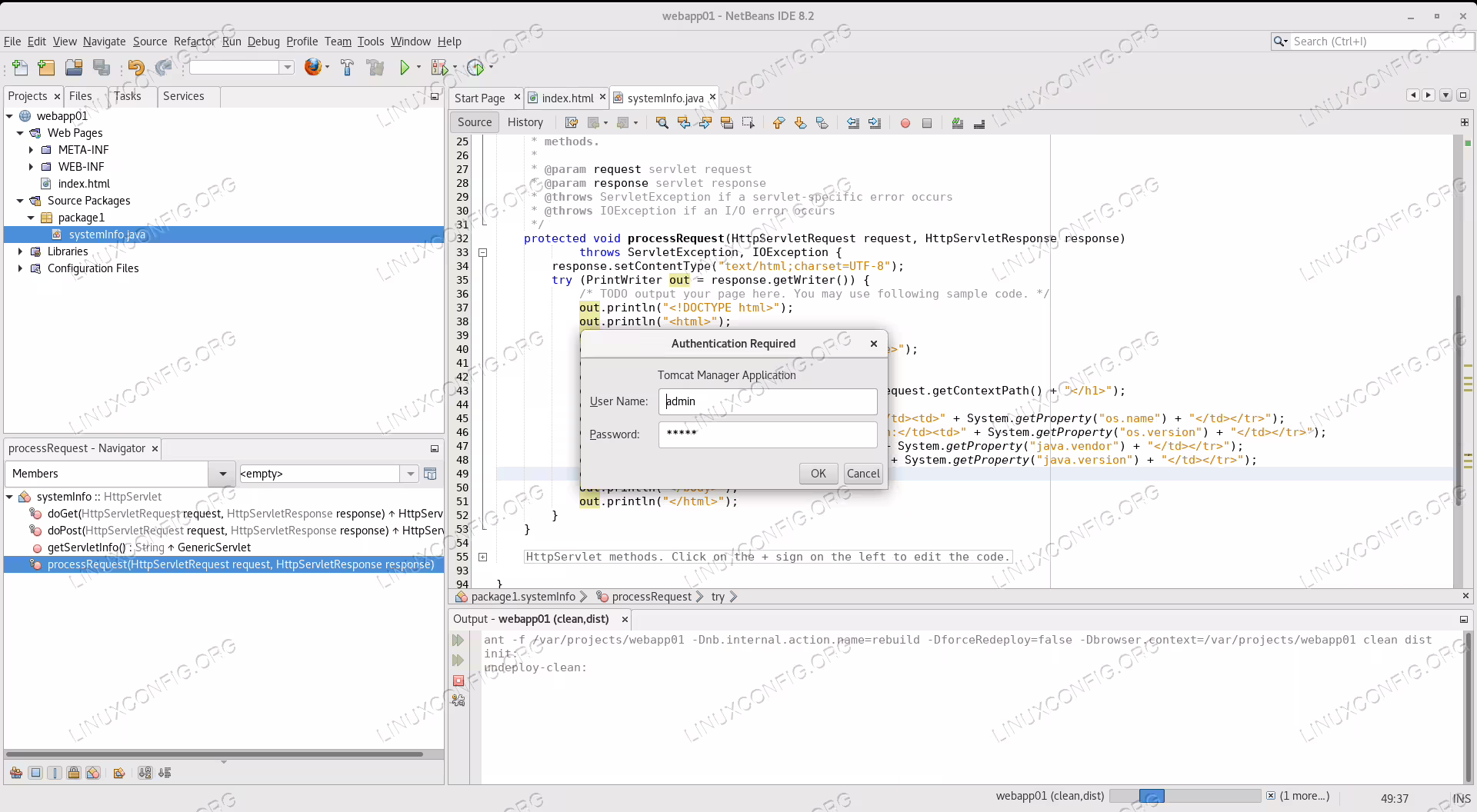The image size is (1477, 812).
Task: Click Cancel in Authentication Required dialog
Action: coord(863,474)
